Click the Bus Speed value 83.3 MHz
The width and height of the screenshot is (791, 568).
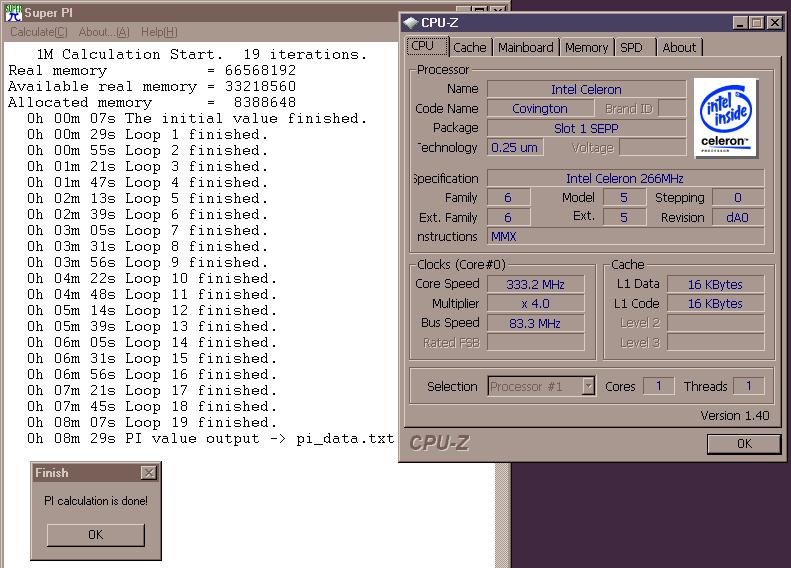(x=535, y=323)
